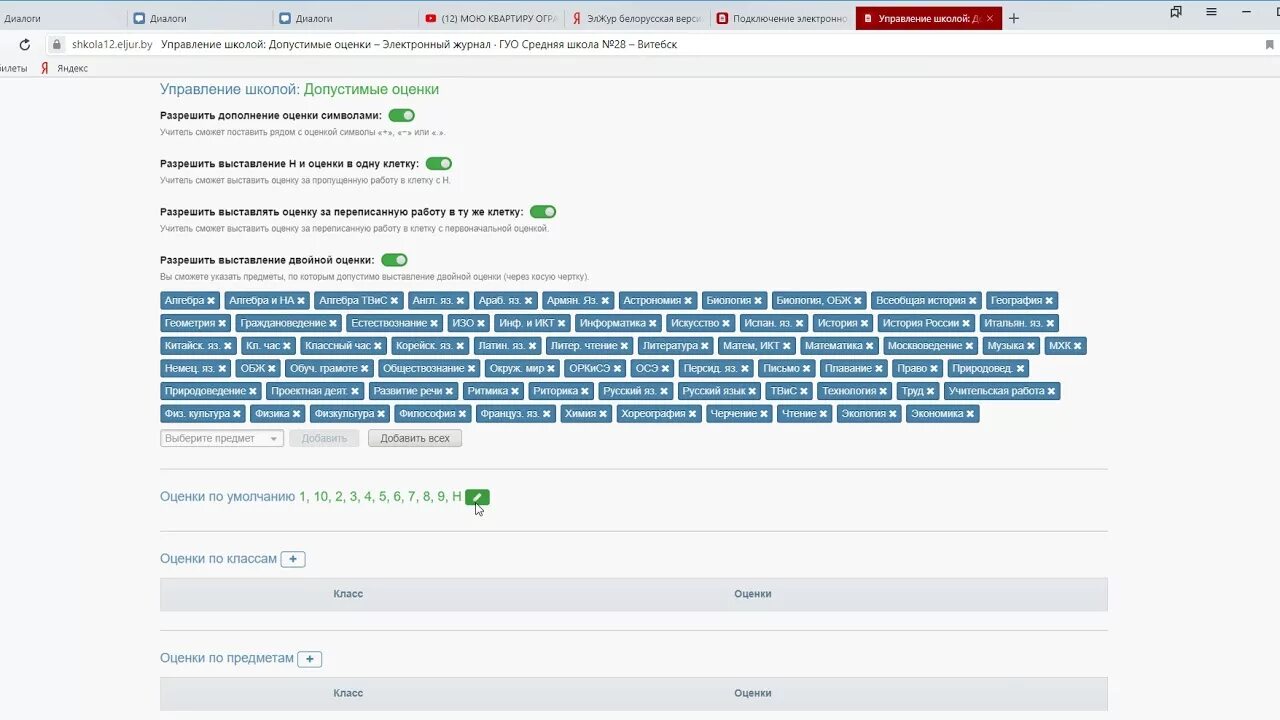Delete the Биология tag with its x icon
1280x720 pixels.
[x=758, y=301]
